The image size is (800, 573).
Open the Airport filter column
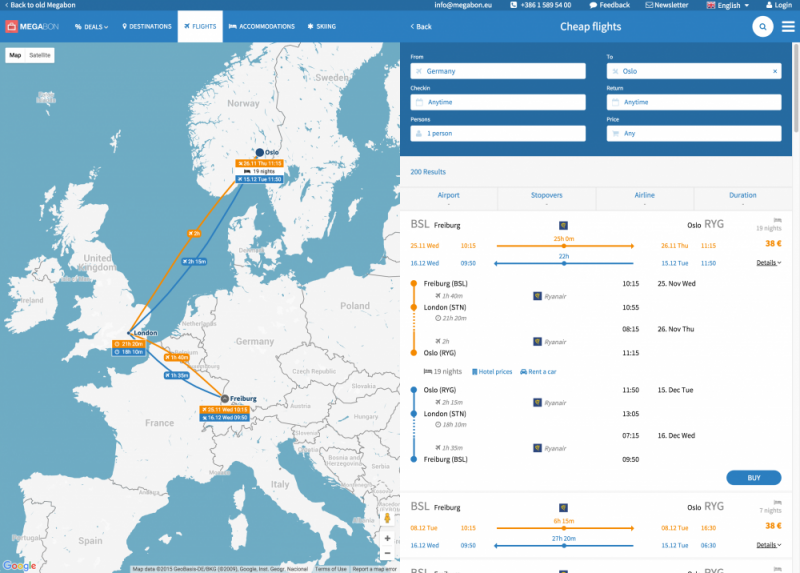tap(448, 198)
